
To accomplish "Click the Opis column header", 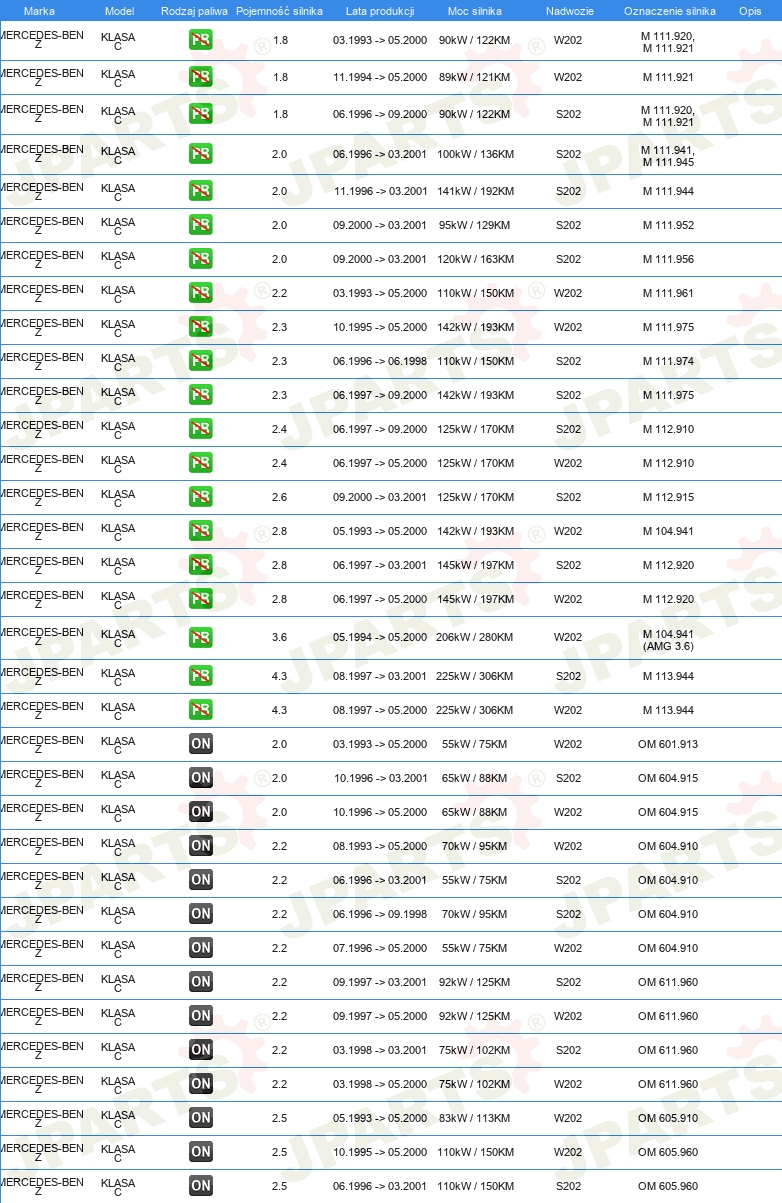I will (750, 11).
